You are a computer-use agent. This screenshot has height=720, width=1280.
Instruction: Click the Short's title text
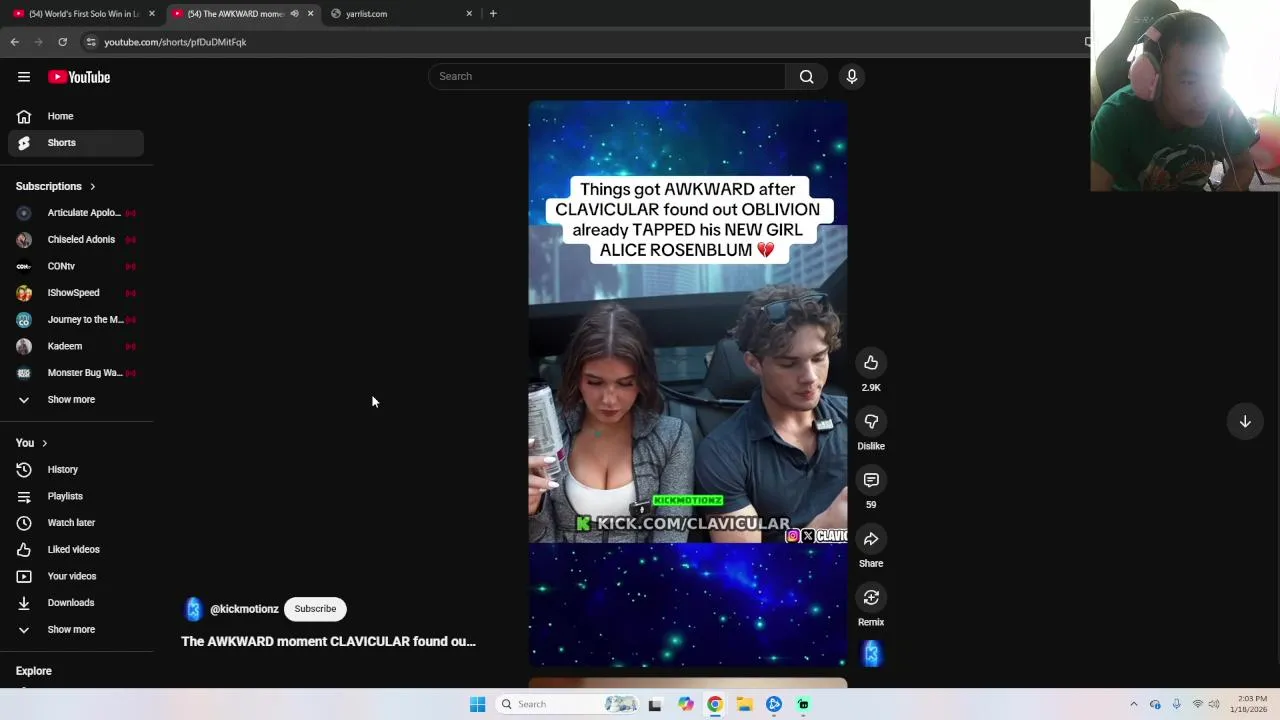328,642
